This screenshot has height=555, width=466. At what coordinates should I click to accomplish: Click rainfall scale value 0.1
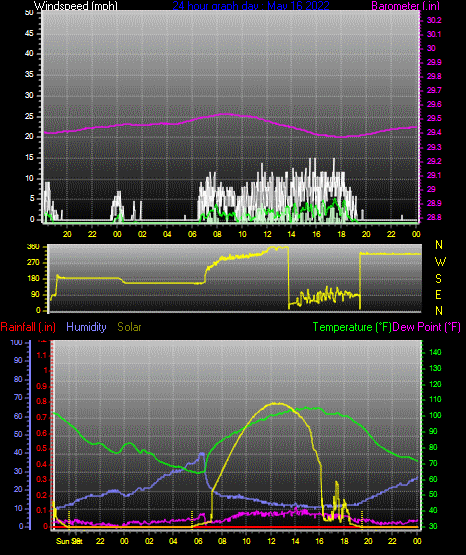click(x=42, y=510)
